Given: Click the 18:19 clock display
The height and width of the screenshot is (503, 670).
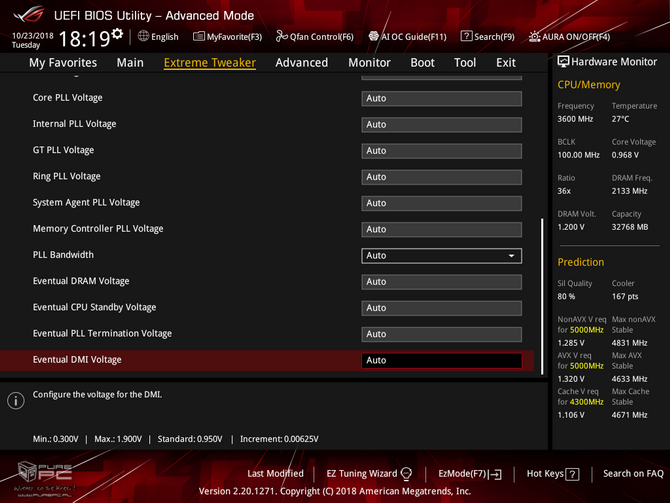Looking at the screenshot, I should [x=84, y=39].
